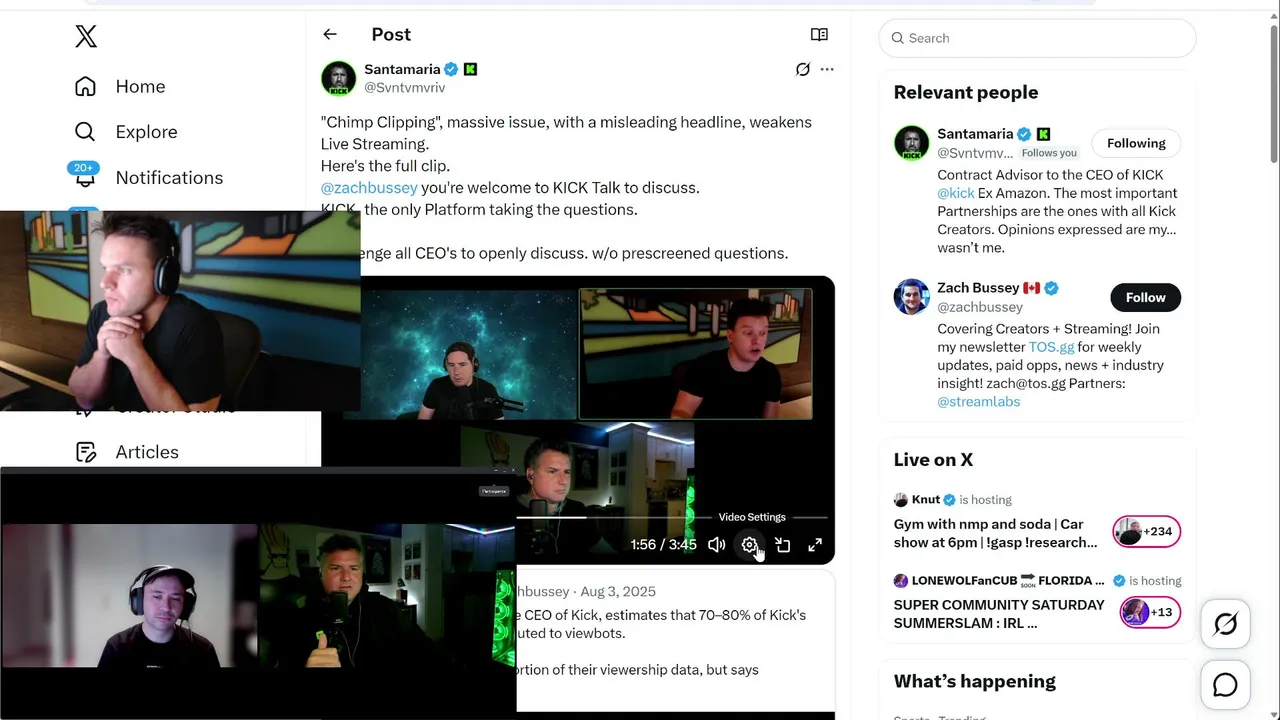Click the Following button for Santamaria

[x=1136, y=143]
